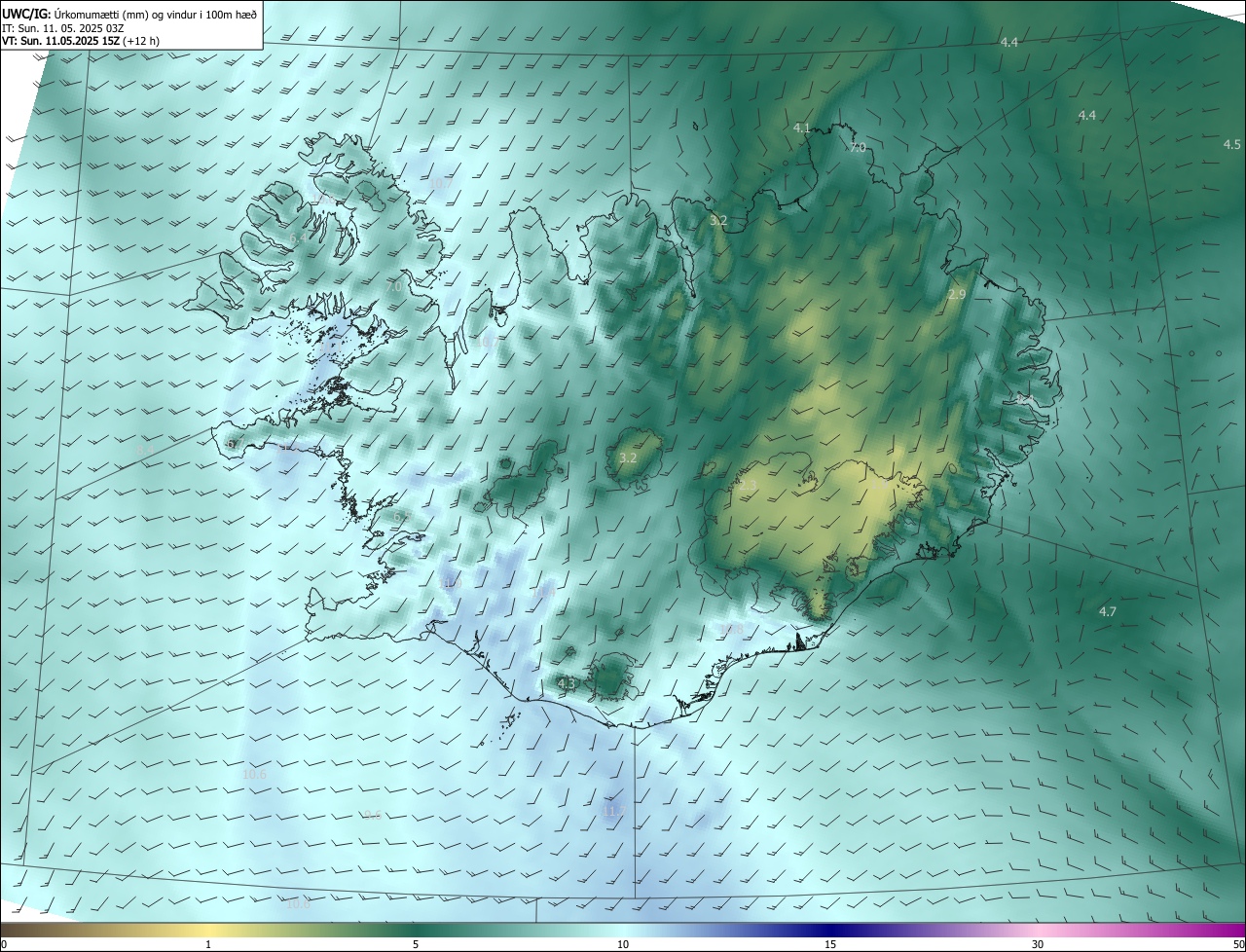The image size is (1246, 952).
Task: Click the 4.1 value label on the map
Action: click(x=801, y=128)
